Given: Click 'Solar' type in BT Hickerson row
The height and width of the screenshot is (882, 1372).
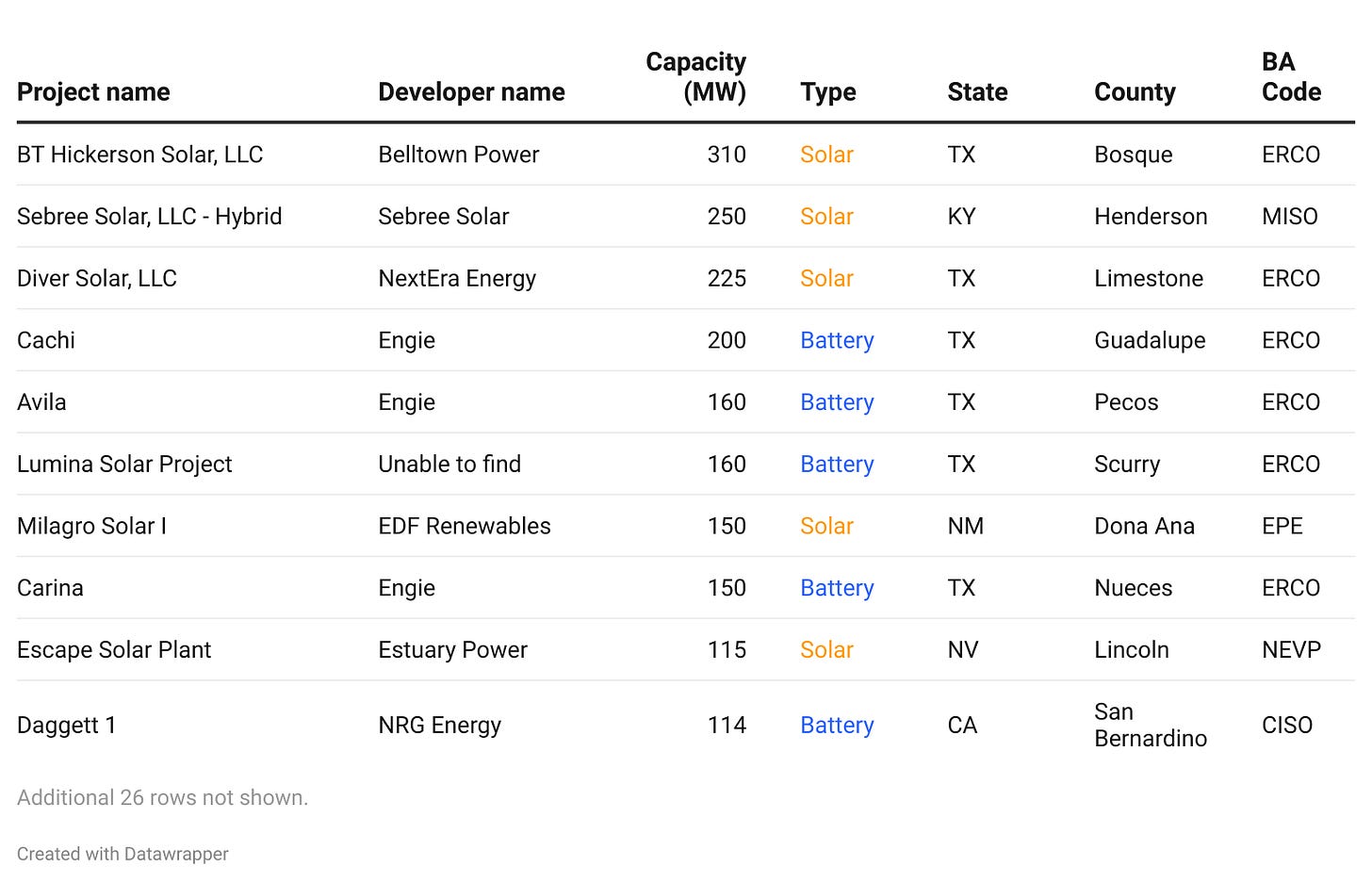Looking at the screenshot, I should point(826,155).
